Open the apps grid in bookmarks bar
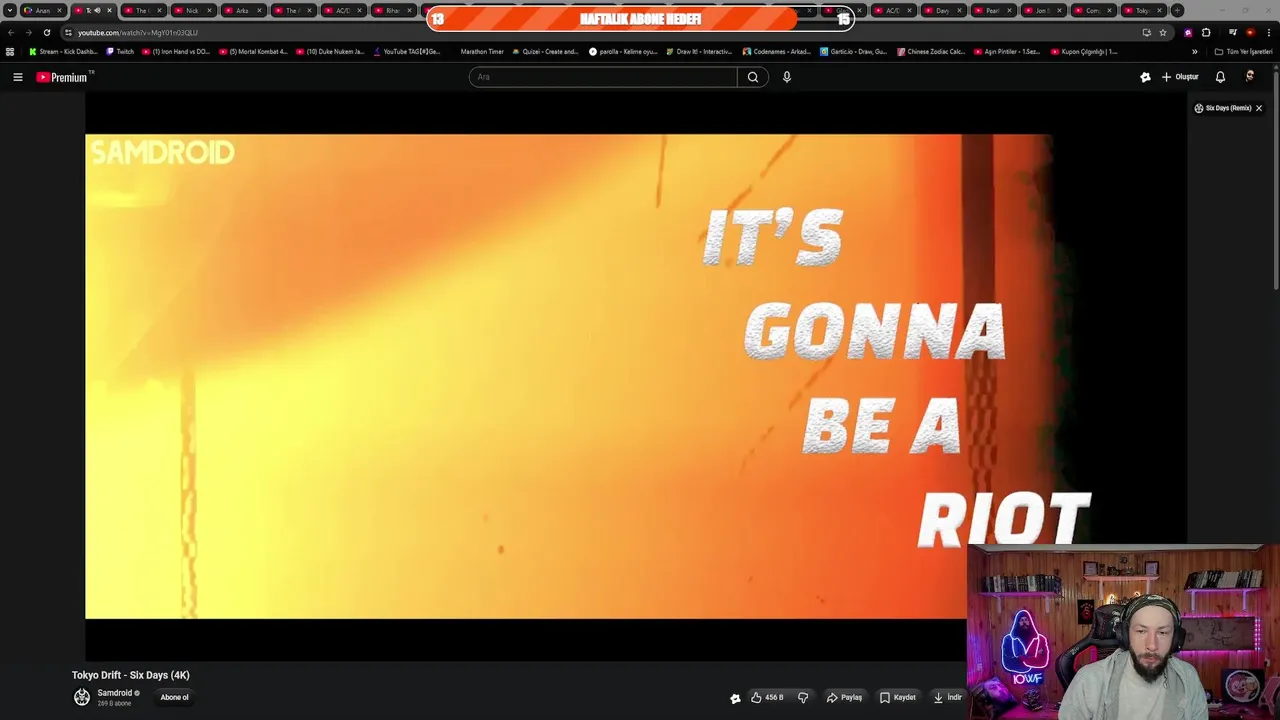 pos(10,52)
